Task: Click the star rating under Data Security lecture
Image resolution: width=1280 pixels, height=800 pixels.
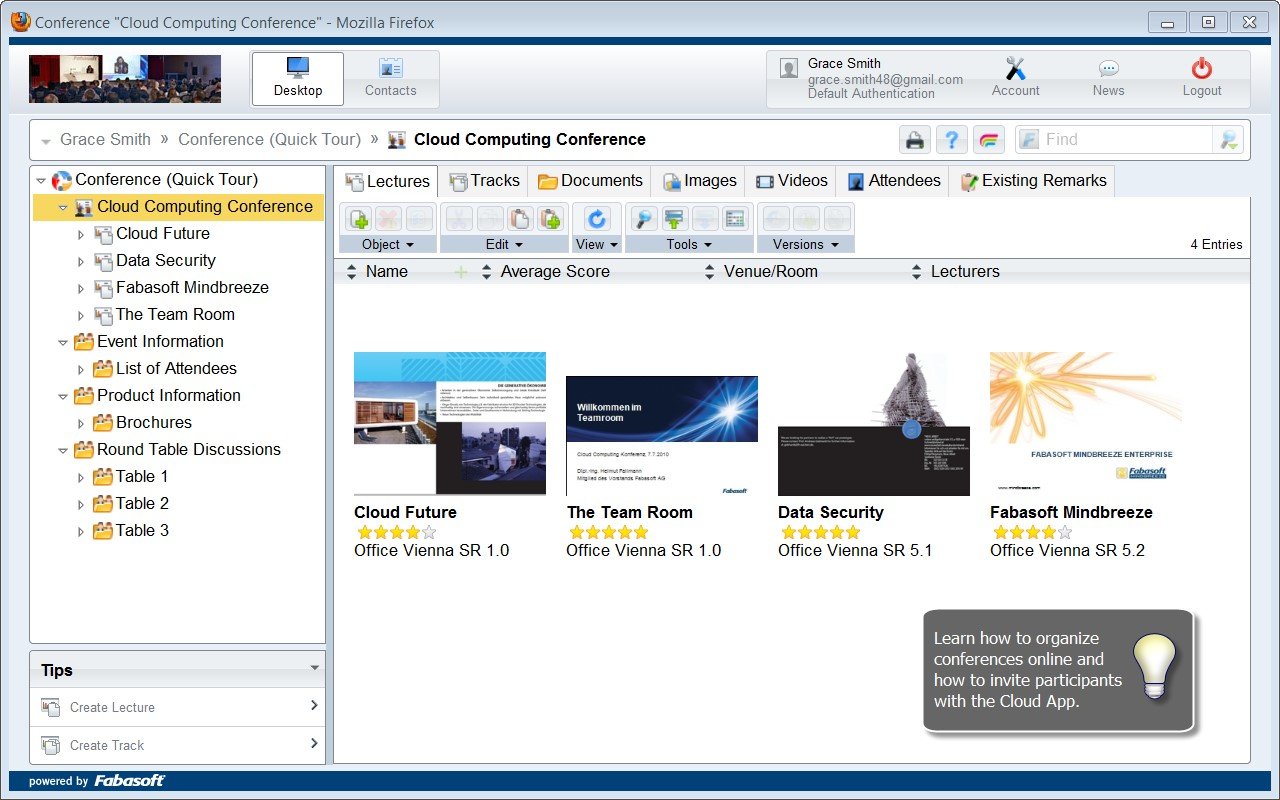Action: click(x=820, y=532)
